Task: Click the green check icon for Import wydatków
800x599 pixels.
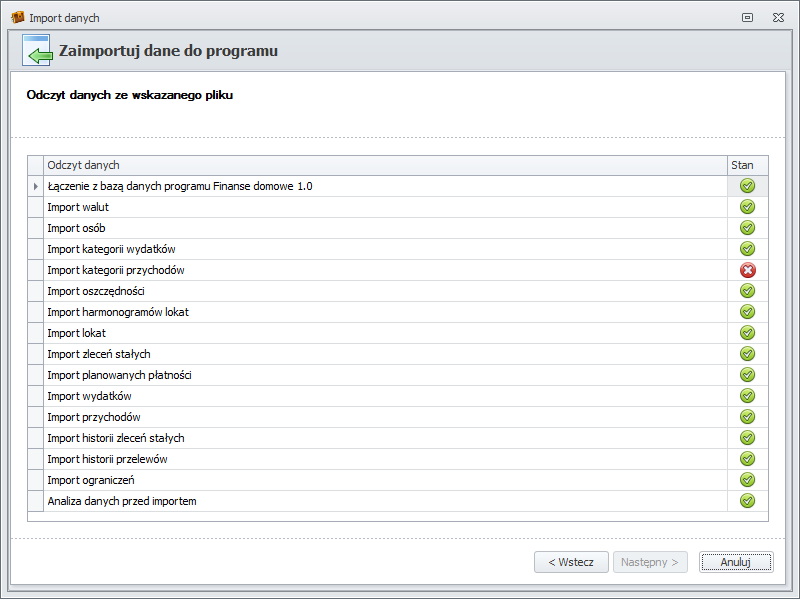Action: (747, 396)
